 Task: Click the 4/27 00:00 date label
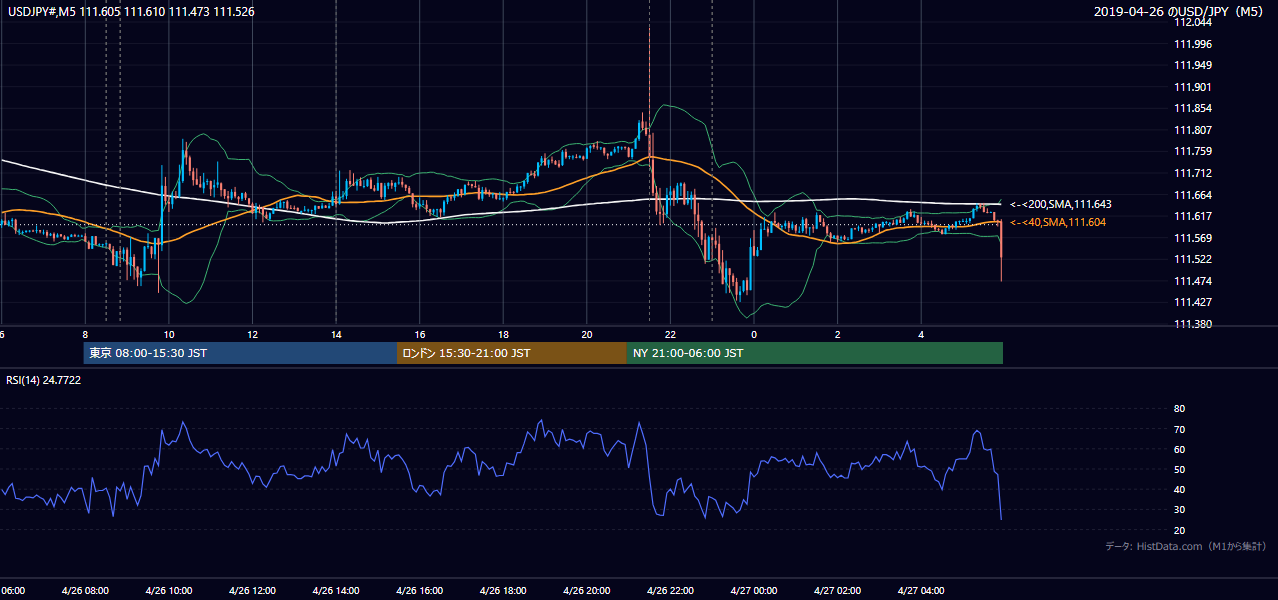(x=753, y=591)
